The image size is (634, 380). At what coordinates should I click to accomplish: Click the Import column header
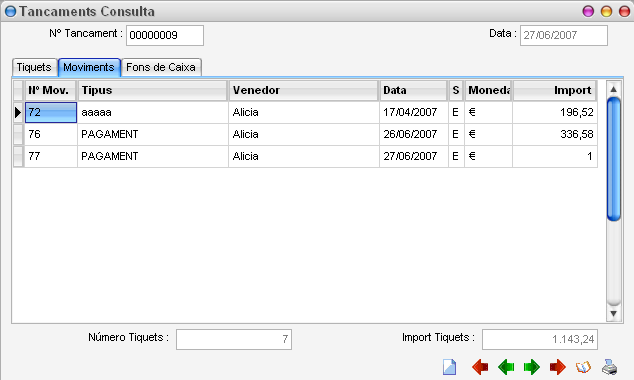point(555,90)
